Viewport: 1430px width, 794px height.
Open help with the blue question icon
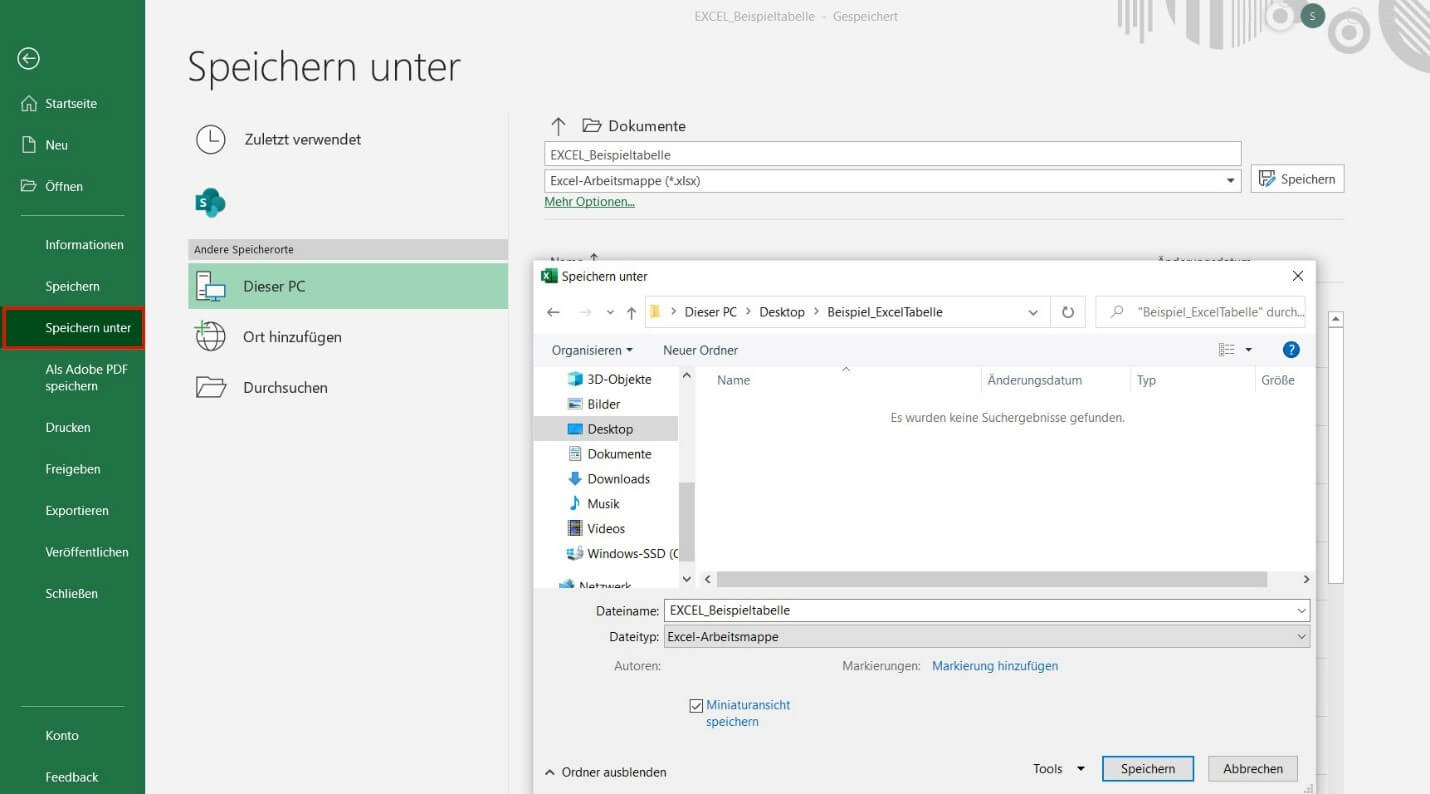(x=1291, y=350)
